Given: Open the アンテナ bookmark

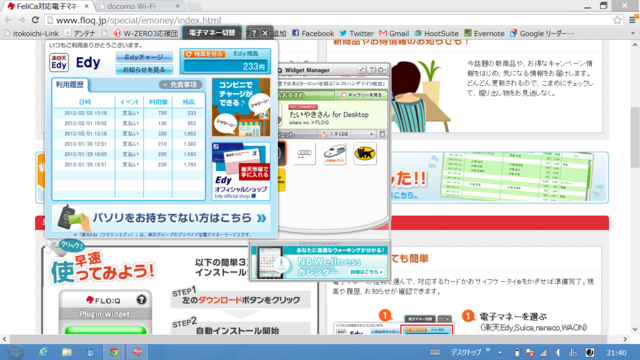Looking at the screenshot, I should 80,33.
